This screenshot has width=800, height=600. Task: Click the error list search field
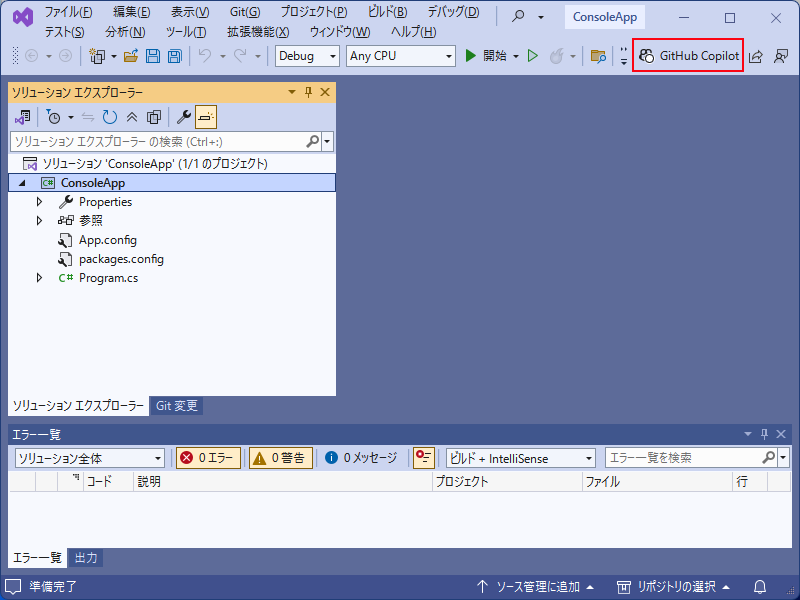(684, 458)
